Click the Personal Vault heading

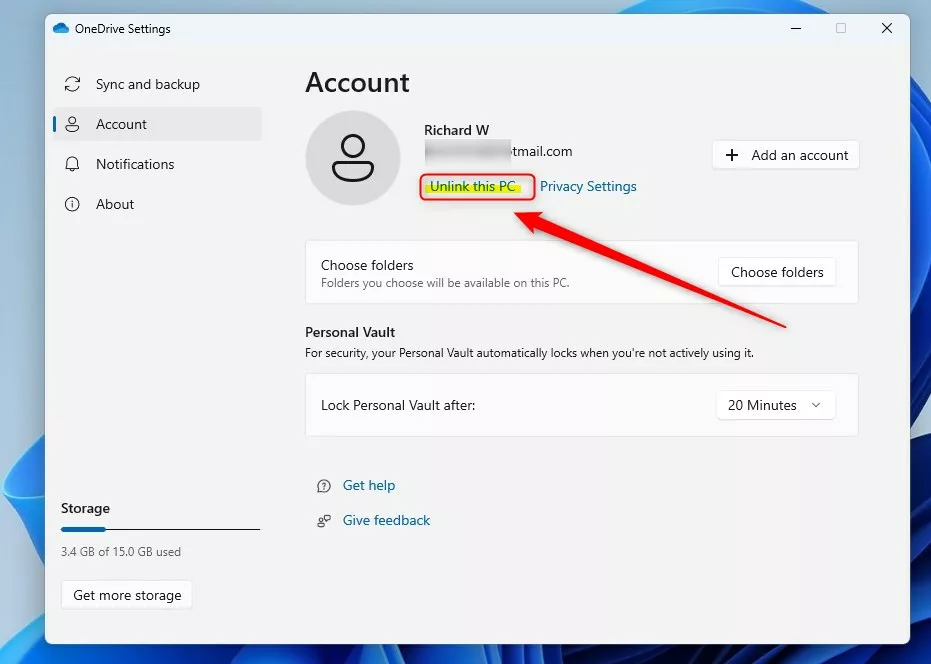click(350, 332)
